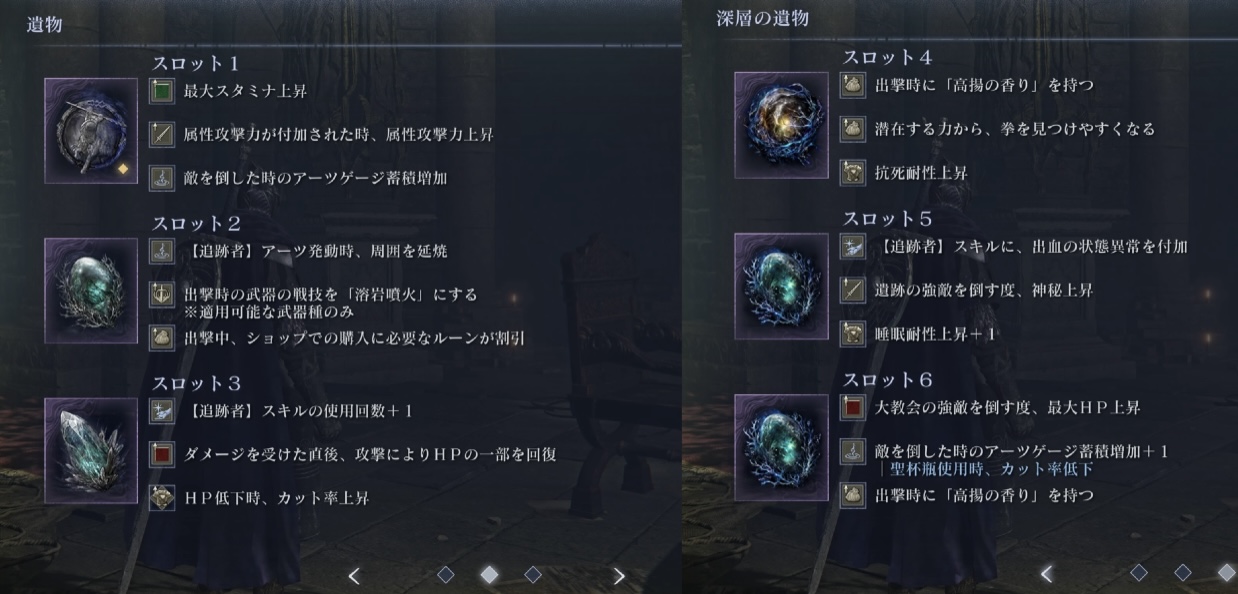Click the pouch icon beside ルーンが割引 effect
The height and width of the screenshot is (594, 1238).
pyautogui.click(x=162, y=338)
